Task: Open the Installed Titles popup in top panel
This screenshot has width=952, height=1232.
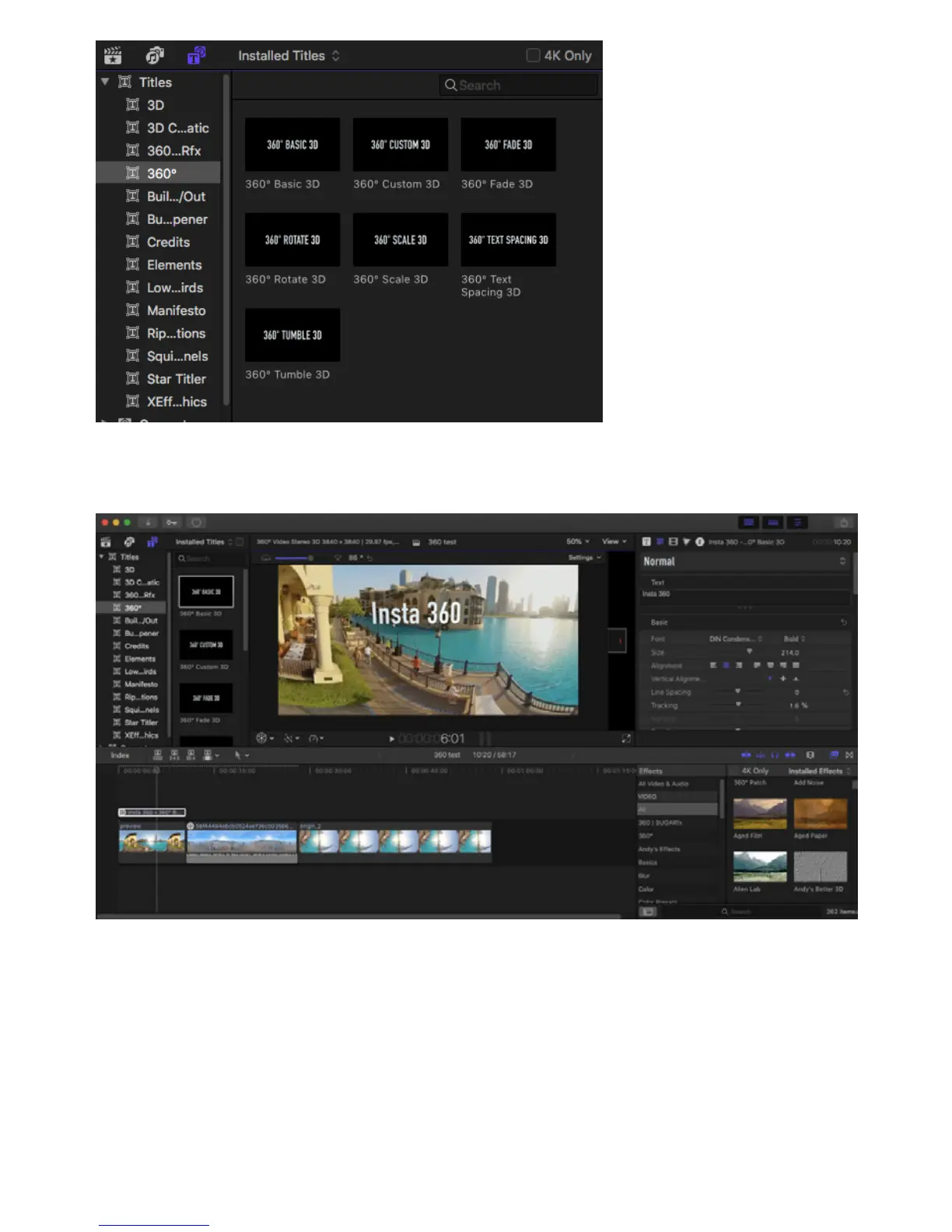Action: [289, 56]
